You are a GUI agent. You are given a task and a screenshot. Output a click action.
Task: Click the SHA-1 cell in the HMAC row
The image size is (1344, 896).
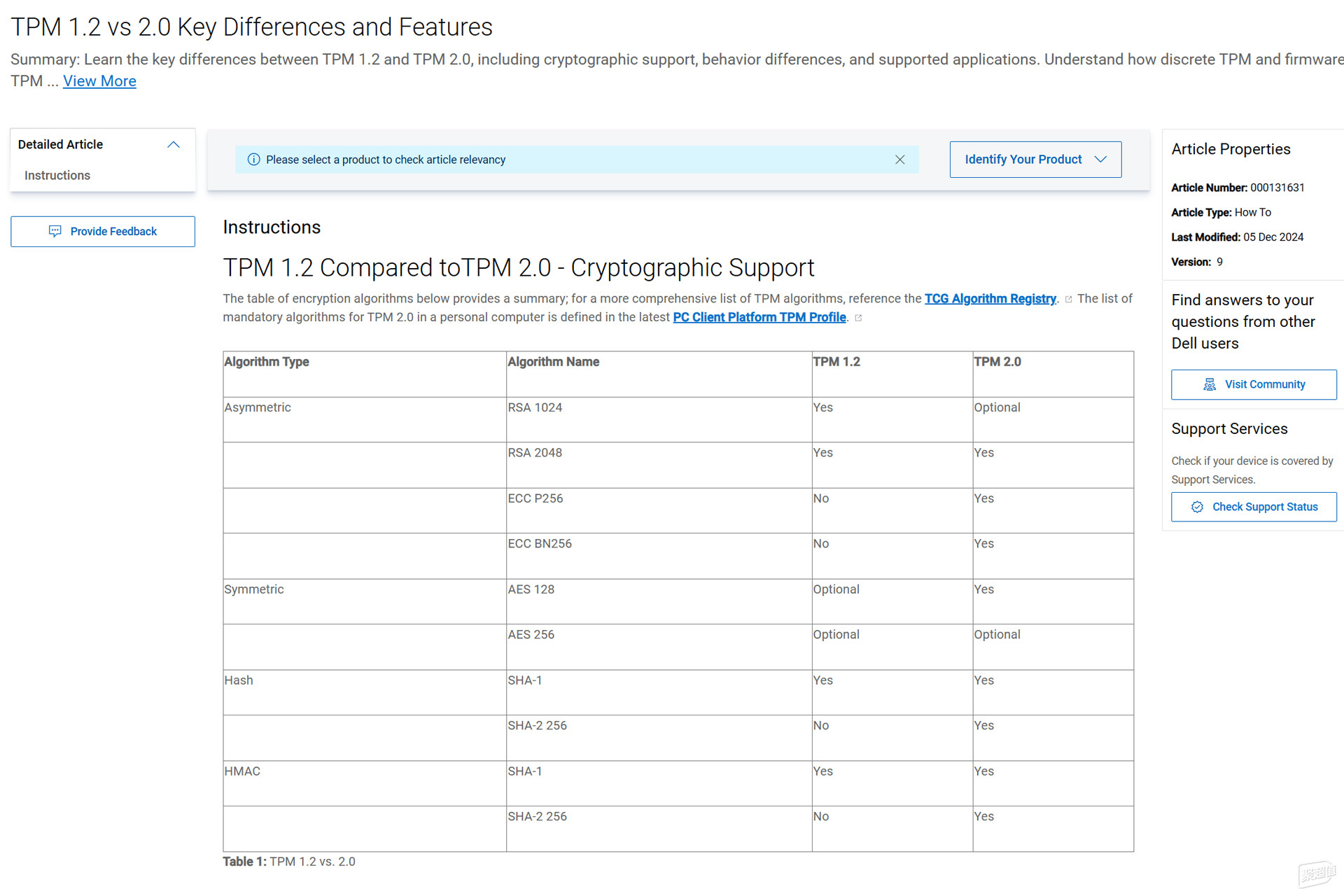pos(659,783)
